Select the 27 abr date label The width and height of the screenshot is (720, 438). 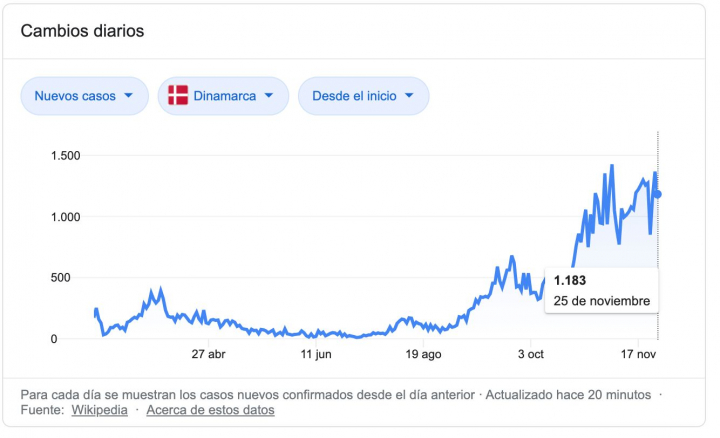coord(208,354)
